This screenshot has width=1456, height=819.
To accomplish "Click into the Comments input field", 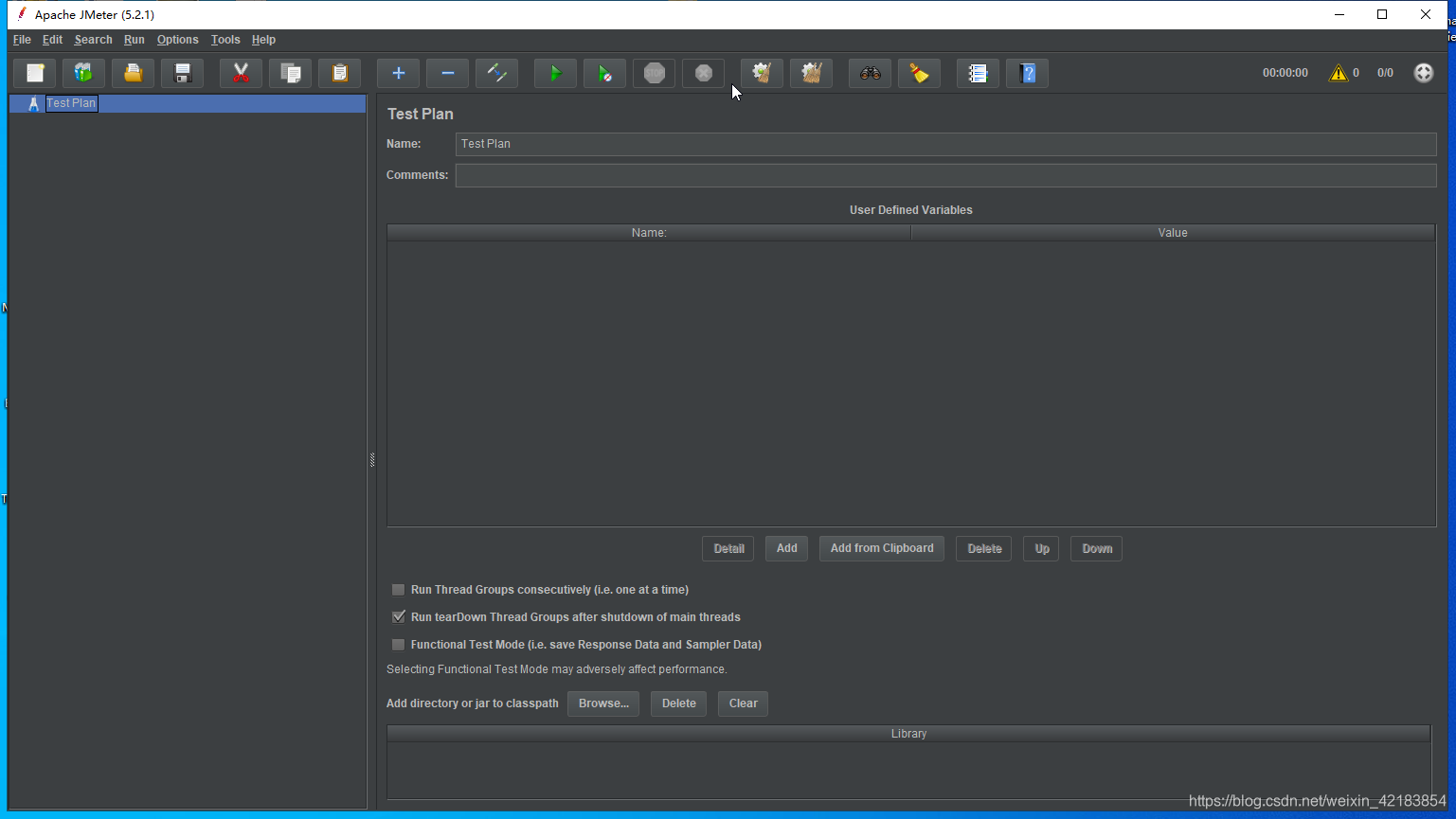I will click(x=945, y=175).
